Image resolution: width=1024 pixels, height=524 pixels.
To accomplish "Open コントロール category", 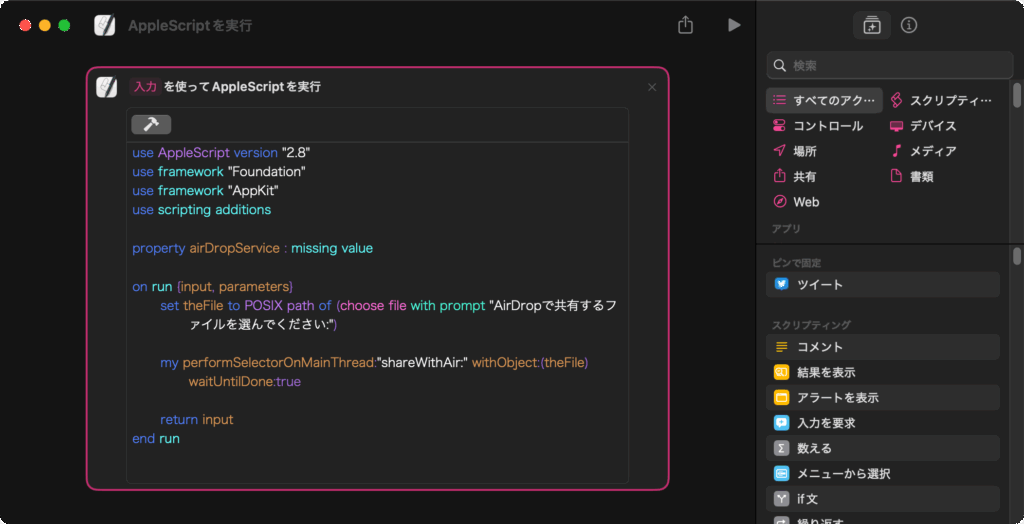I will coord(818,126).
